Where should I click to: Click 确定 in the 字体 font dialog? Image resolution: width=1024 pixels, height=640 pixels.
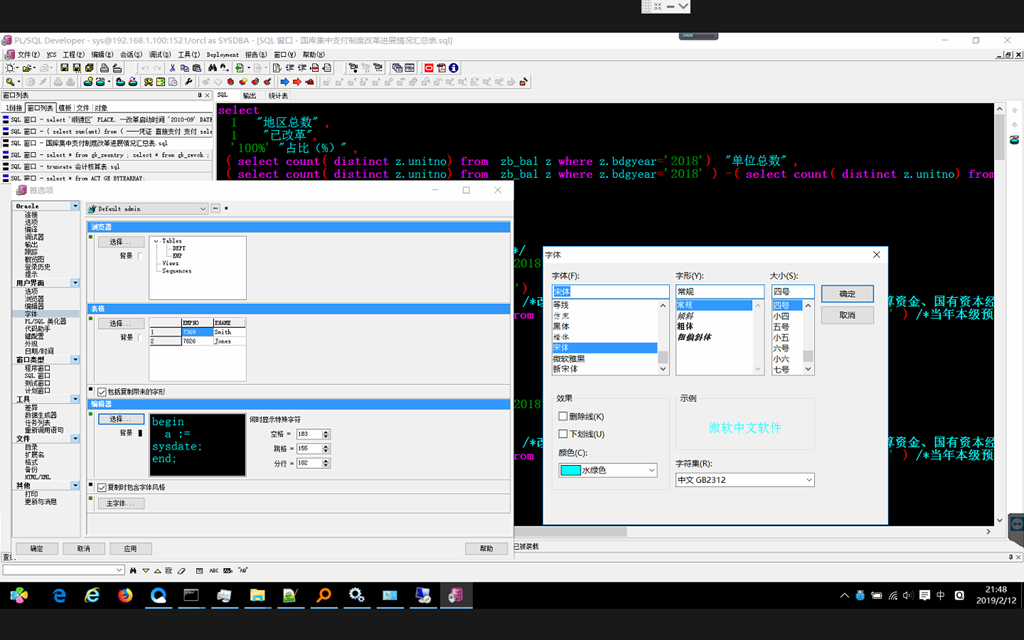coord(846,294)
